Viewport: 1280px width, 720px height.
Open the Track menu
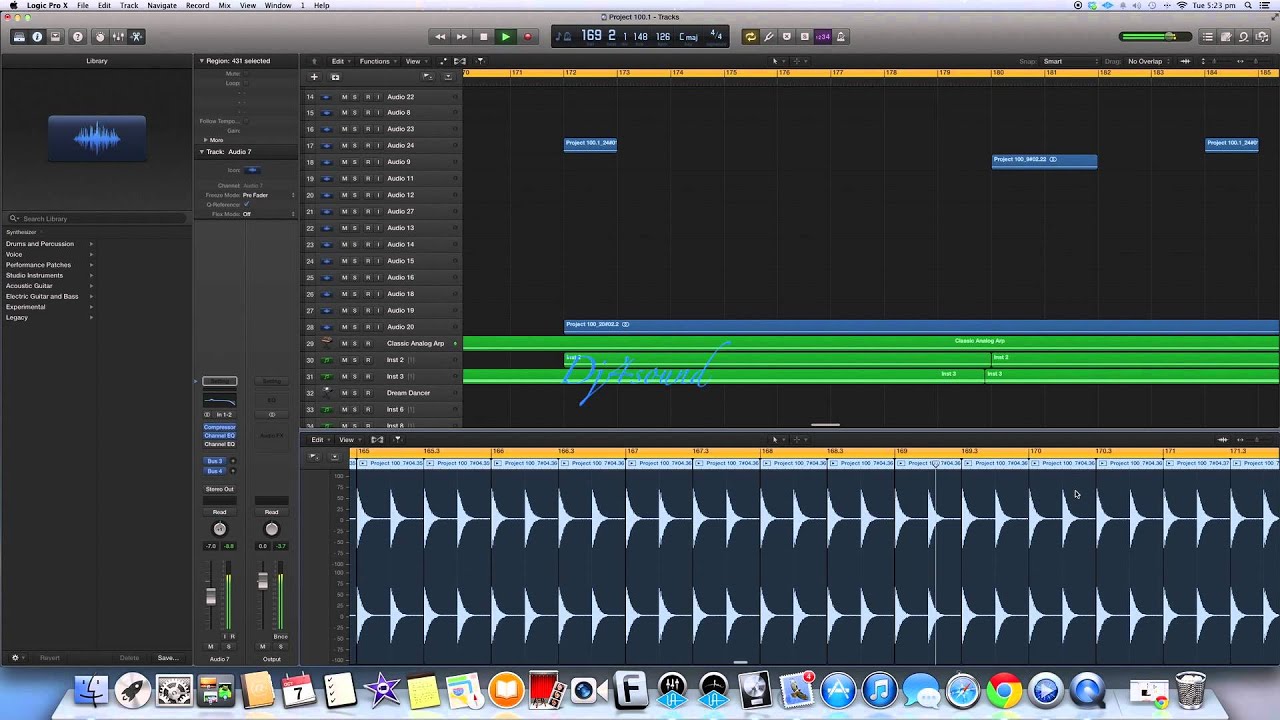point(129,5)
